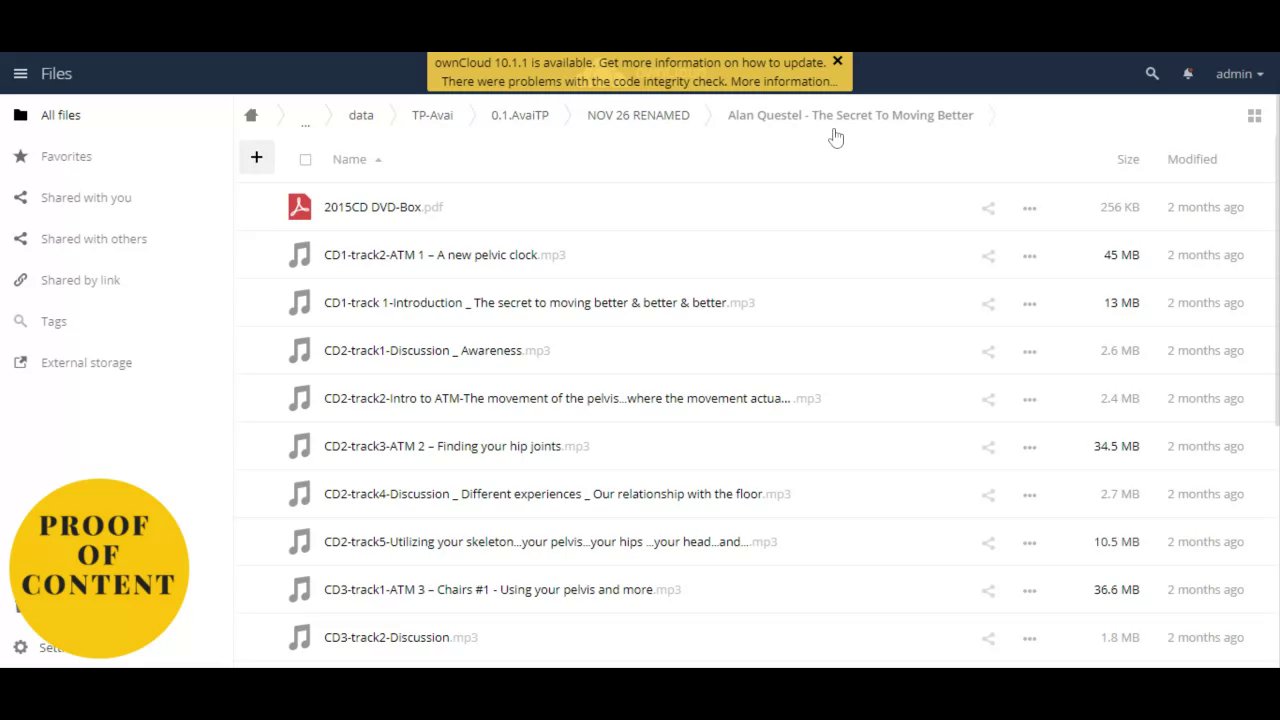1280x720 pixels.
Task: Share CD2-track3-ATM 2 file
Action: coord(988,448)
